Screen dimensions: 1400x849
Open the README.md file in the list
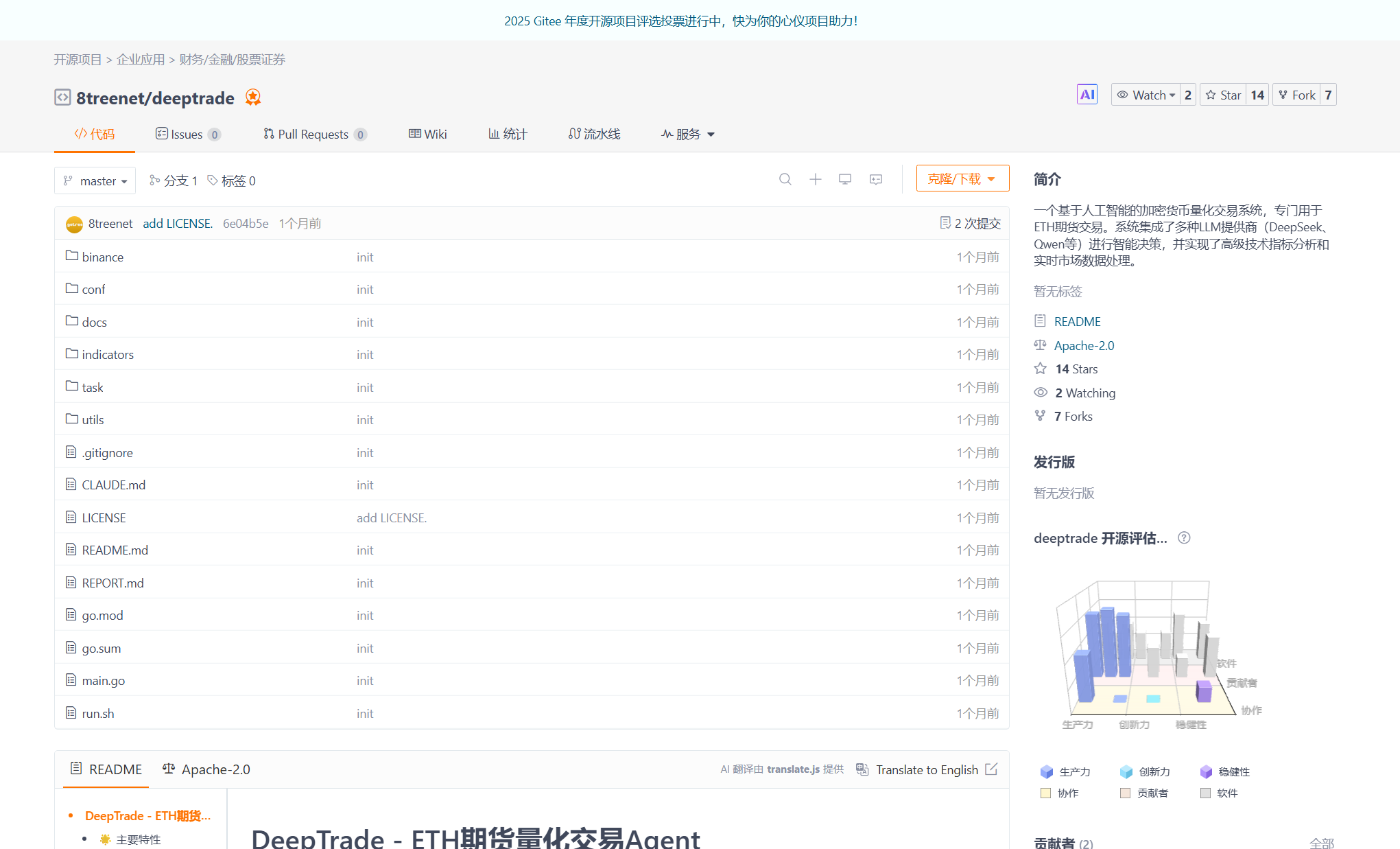coord(114,550)
